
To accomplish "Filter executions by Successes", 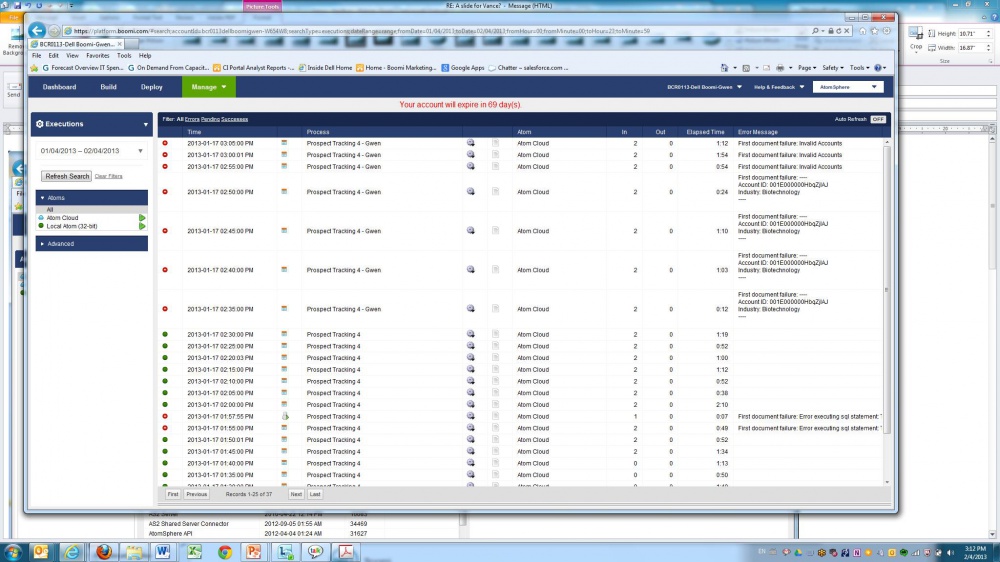I will tap(234, 119).
